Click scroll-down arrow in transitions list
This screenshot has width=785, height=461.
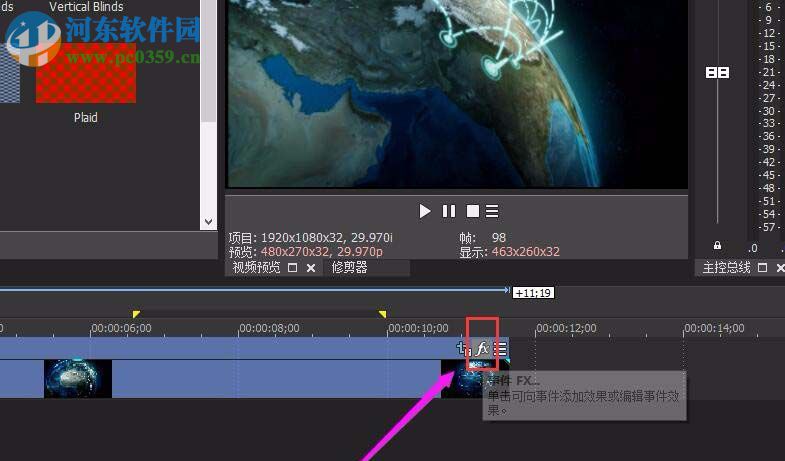pyautogui.click(x=209, y=222)
